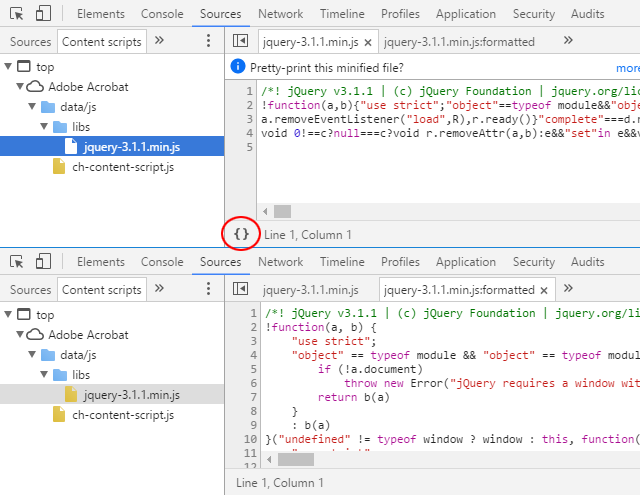This screenshot has height=495, width=640.
Task: Open three-dot navigator menu in lower panel
Action: [209, 289]
